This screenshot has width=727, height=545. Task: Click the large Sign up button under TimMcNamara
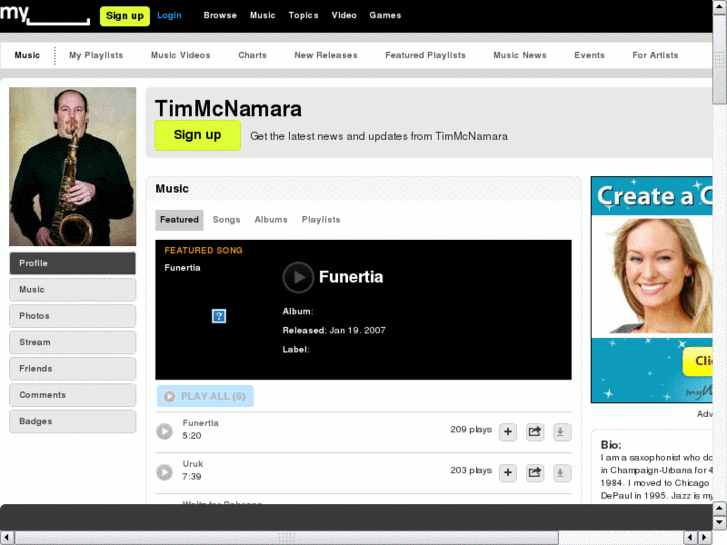(198, 135)
